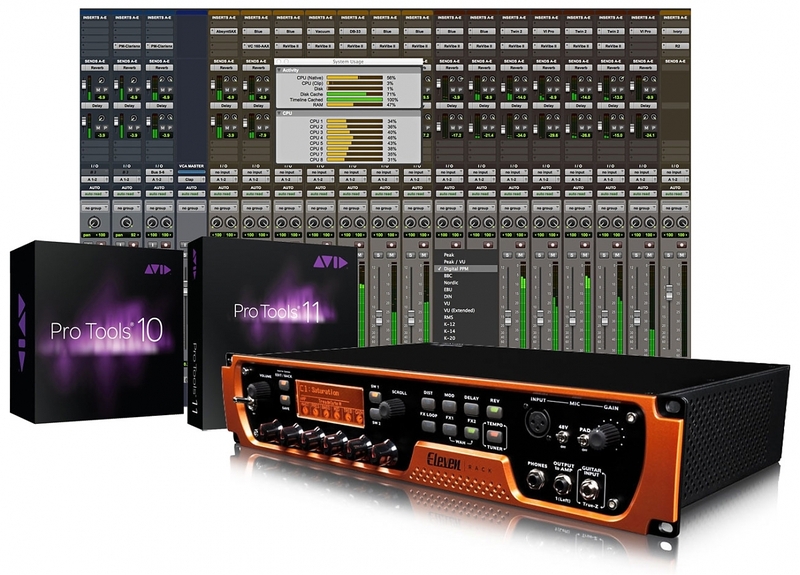Click the Ivory track volume fader
Viewport: 800px width, 575px height.
pos(669,292)
